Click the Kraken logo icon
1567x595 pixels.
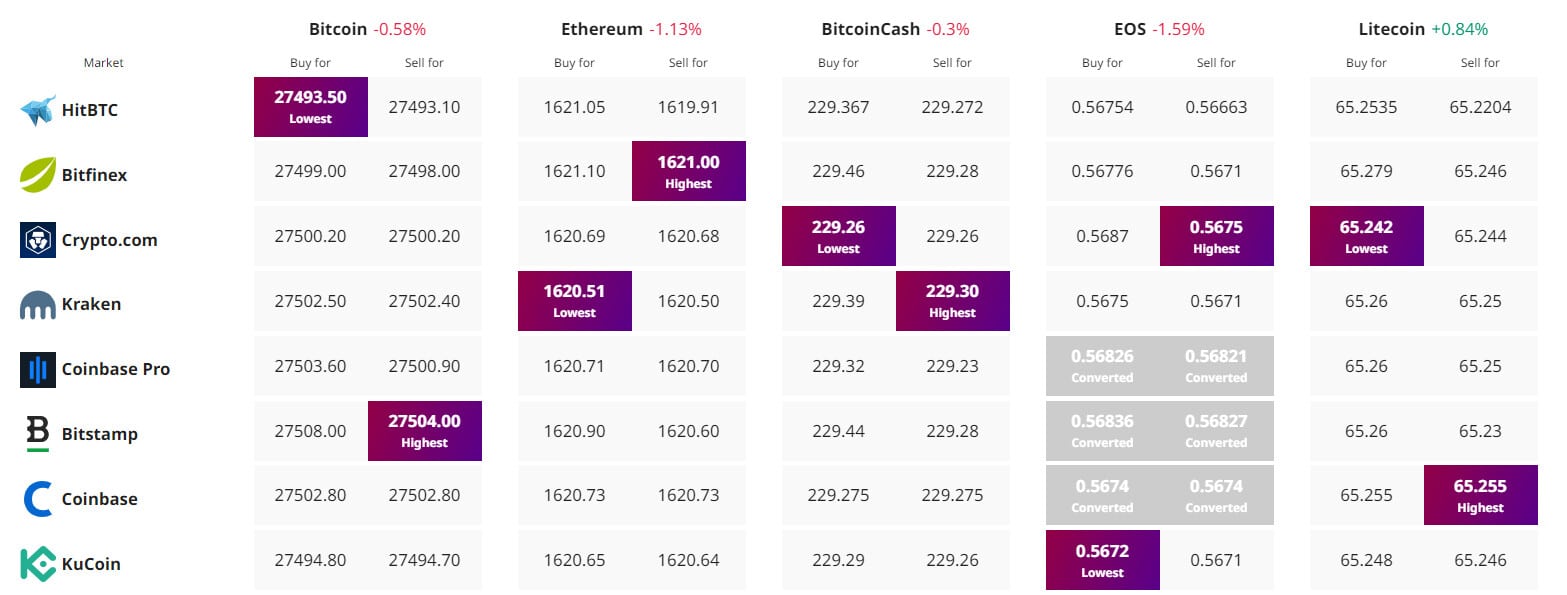38,305
